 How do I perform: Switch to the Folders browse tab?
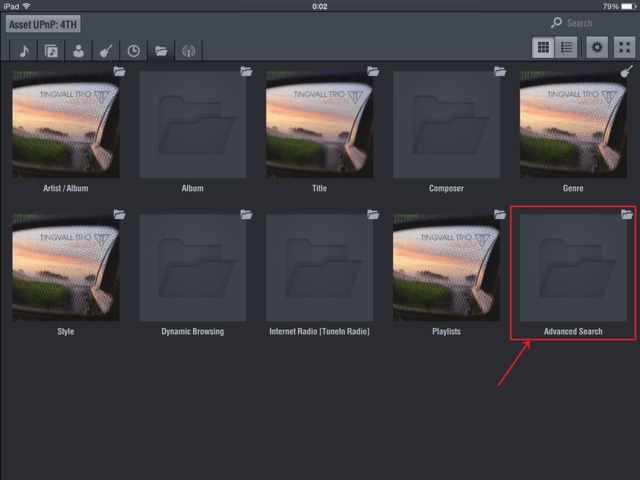160,51
